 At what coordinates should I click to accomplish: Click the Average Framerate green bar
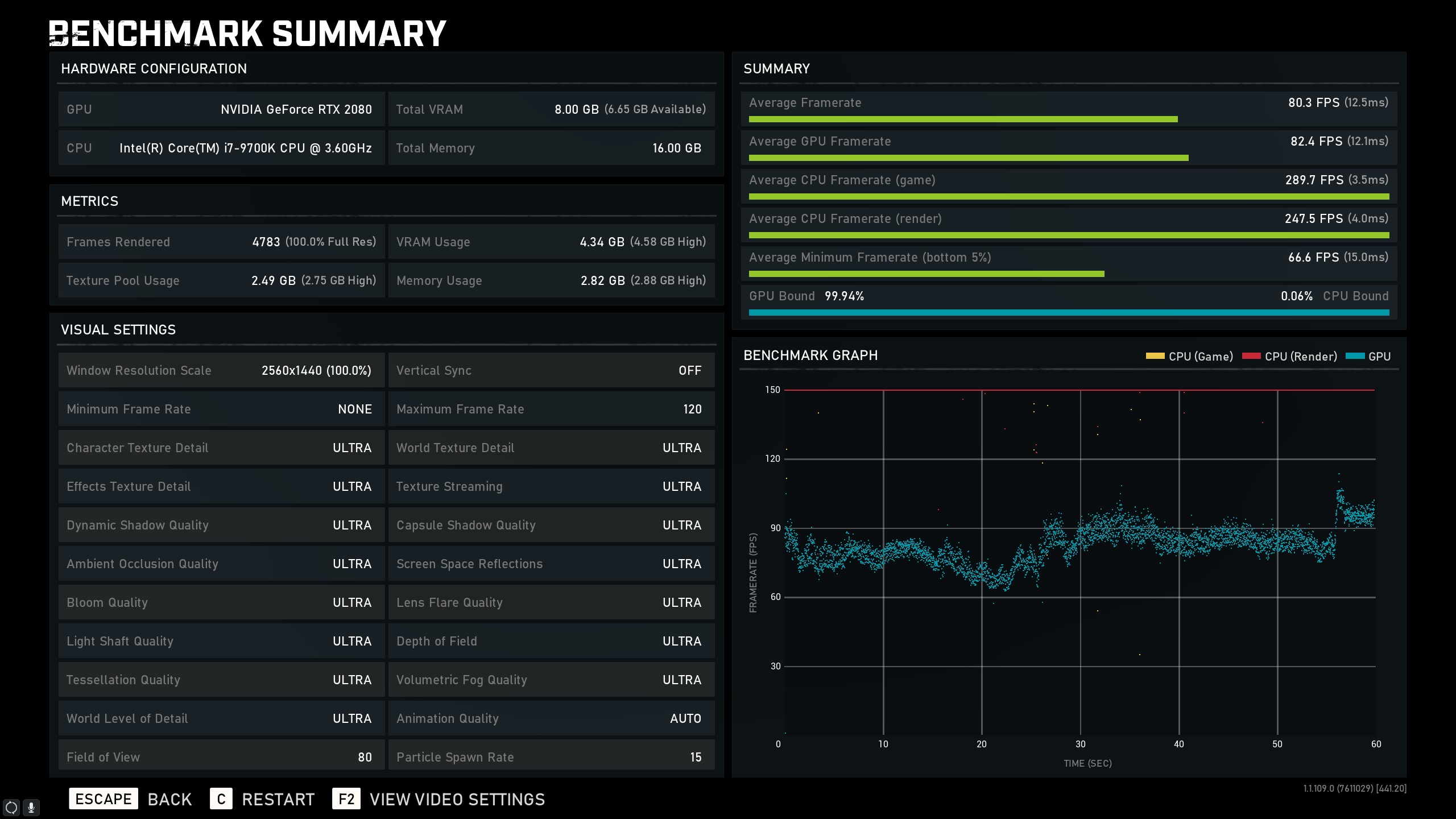click(963, 119)
